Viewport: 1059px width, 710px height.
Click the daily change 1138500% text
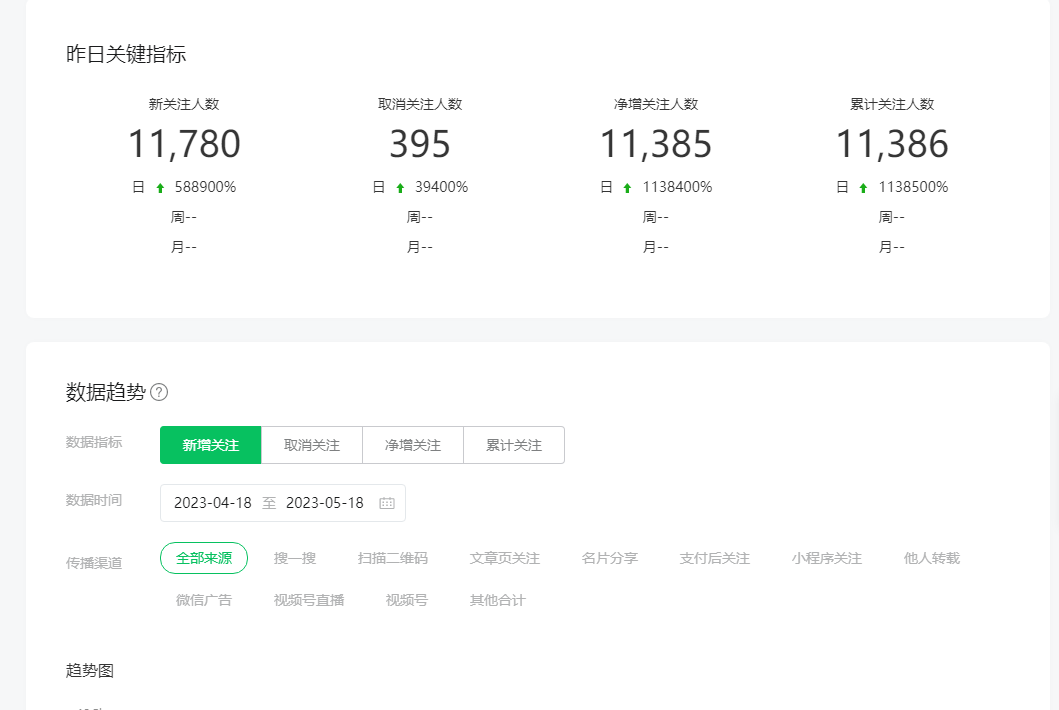coord(913,187)
